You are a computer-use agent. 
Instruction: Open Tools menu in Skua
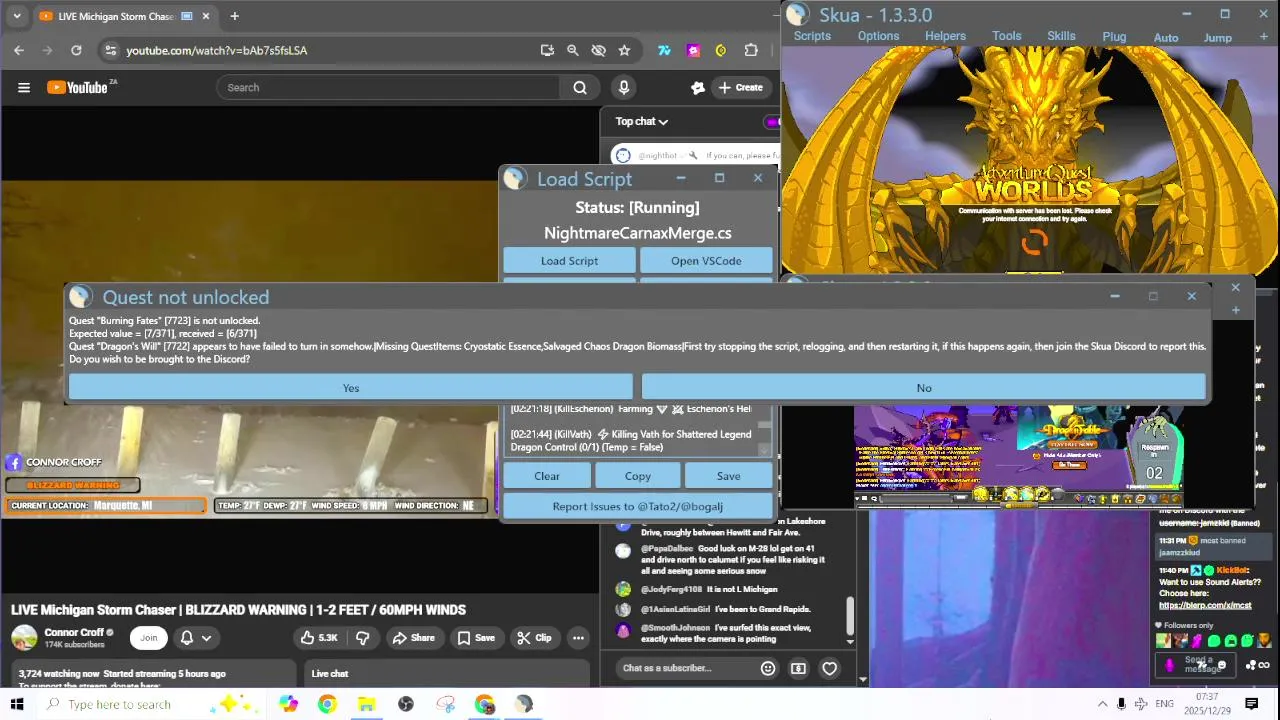(x=1007, y=36)
